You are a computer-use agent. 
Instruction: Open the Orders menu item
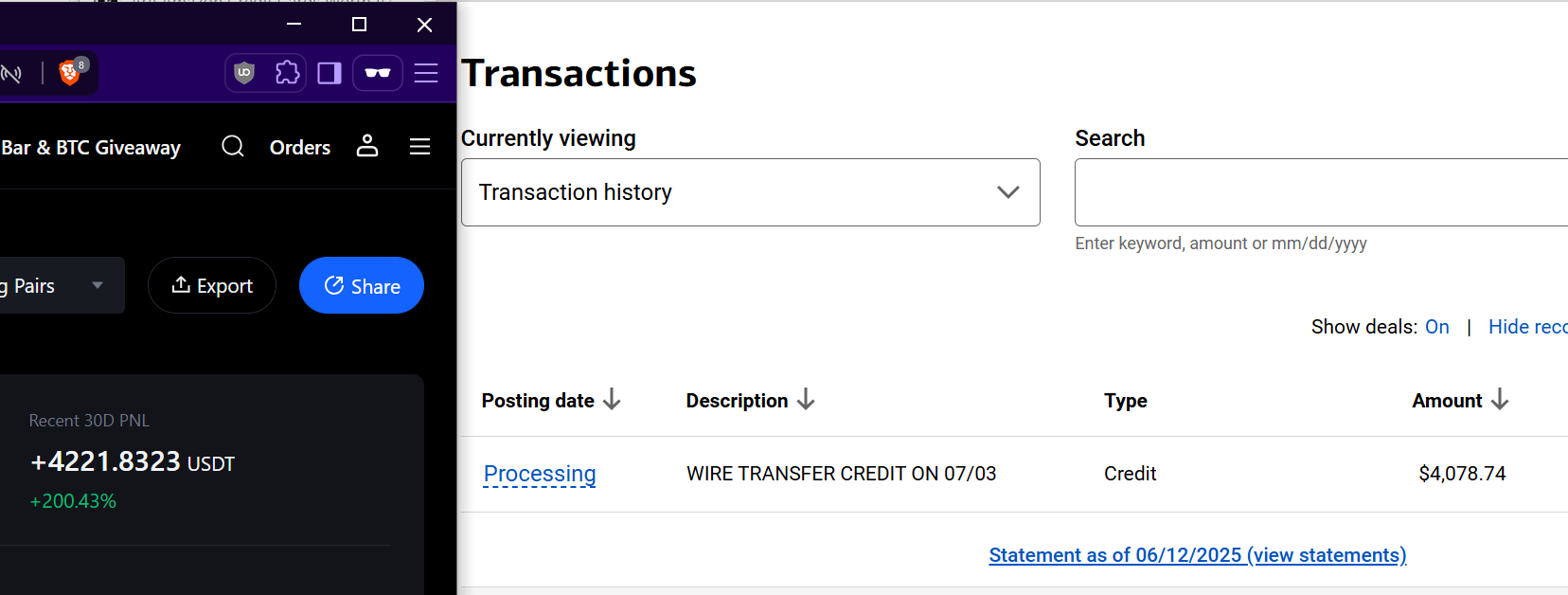[x=300, y=148]
